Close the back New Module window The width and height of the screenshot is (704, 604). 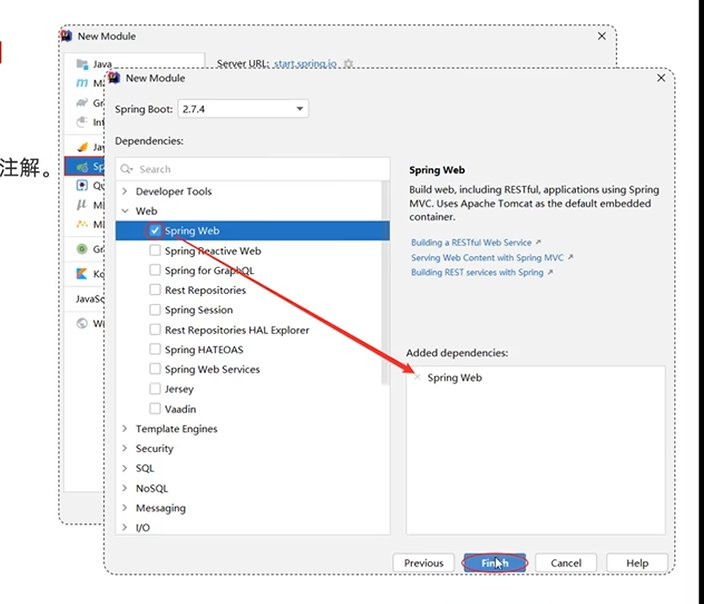[x=602, y=36]
